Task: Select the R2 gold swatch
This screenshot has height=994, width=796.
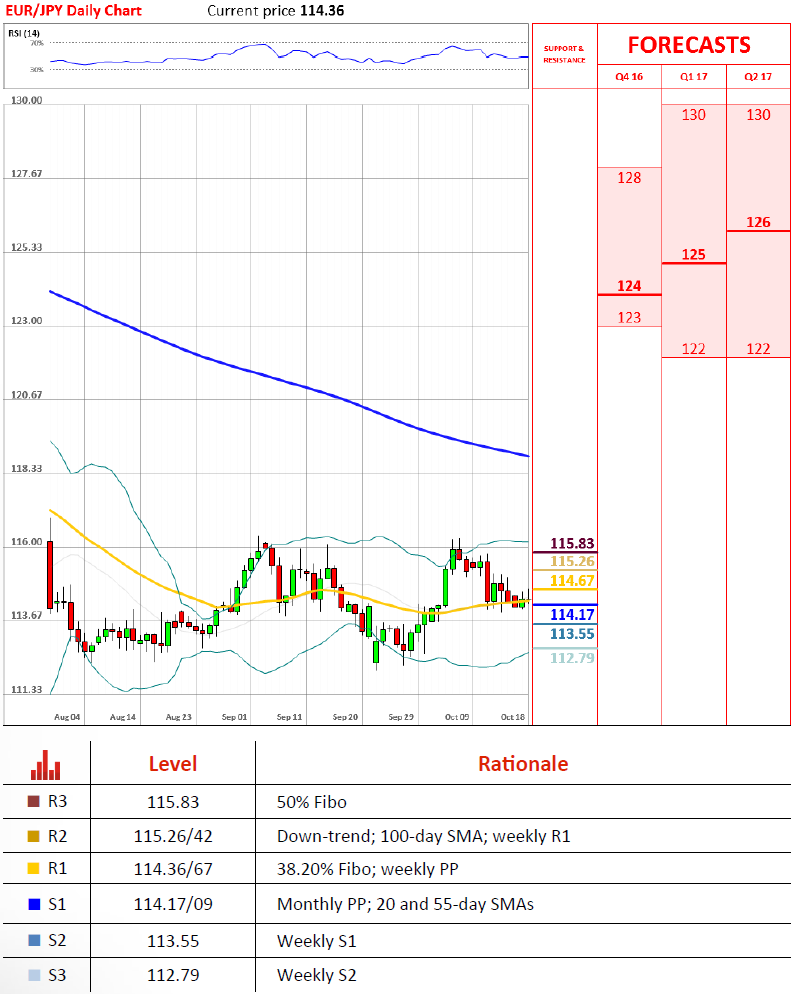Action: (34, 836)
